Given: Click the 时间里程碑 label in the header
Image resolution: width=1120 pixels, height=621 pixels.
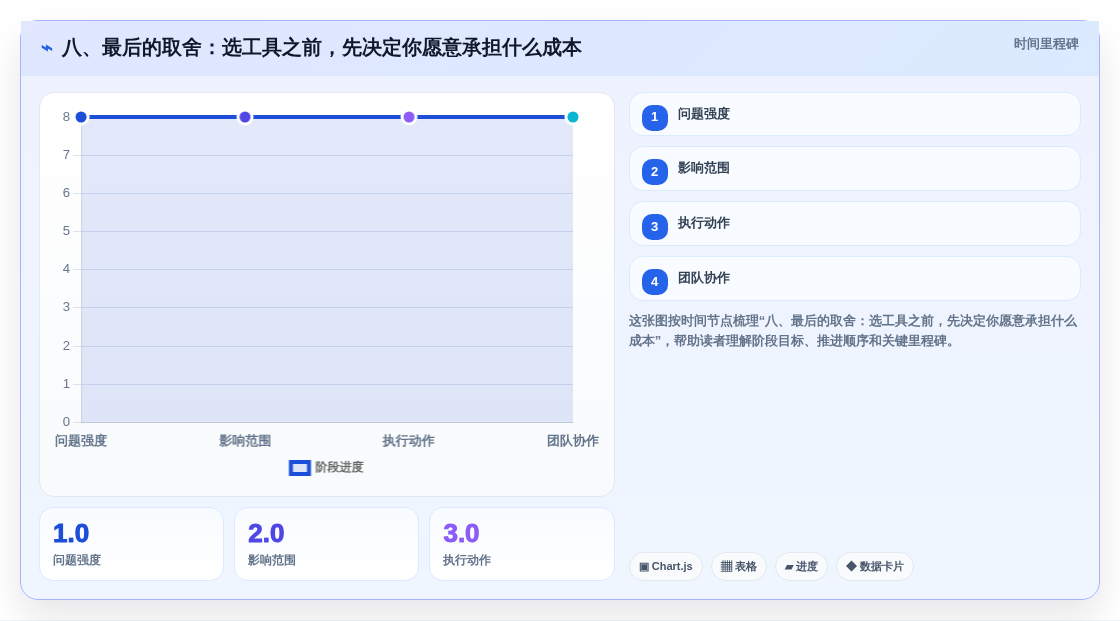Looking at the screenshot, I should click(x=1046, y=44).
